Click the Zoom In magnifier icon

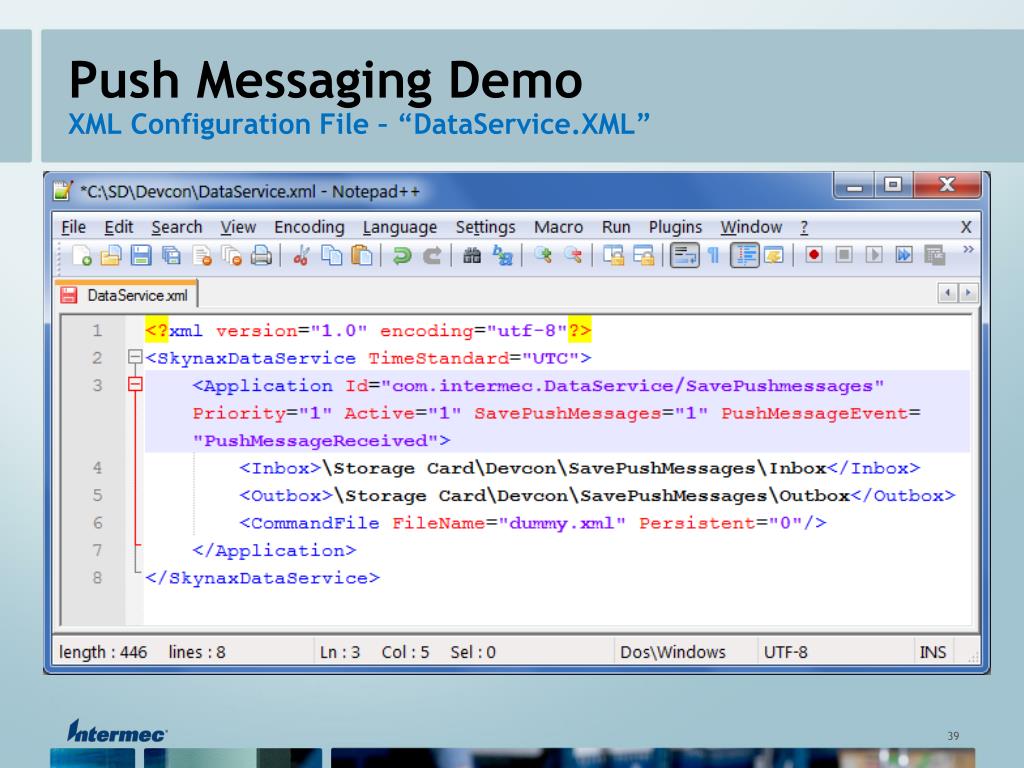(543, 255)
